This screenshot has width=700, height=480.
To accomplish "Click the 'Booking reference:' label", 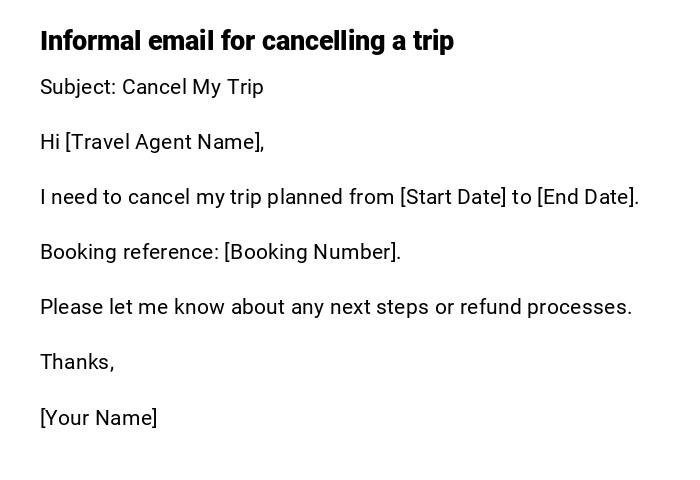I will [129, 252].
